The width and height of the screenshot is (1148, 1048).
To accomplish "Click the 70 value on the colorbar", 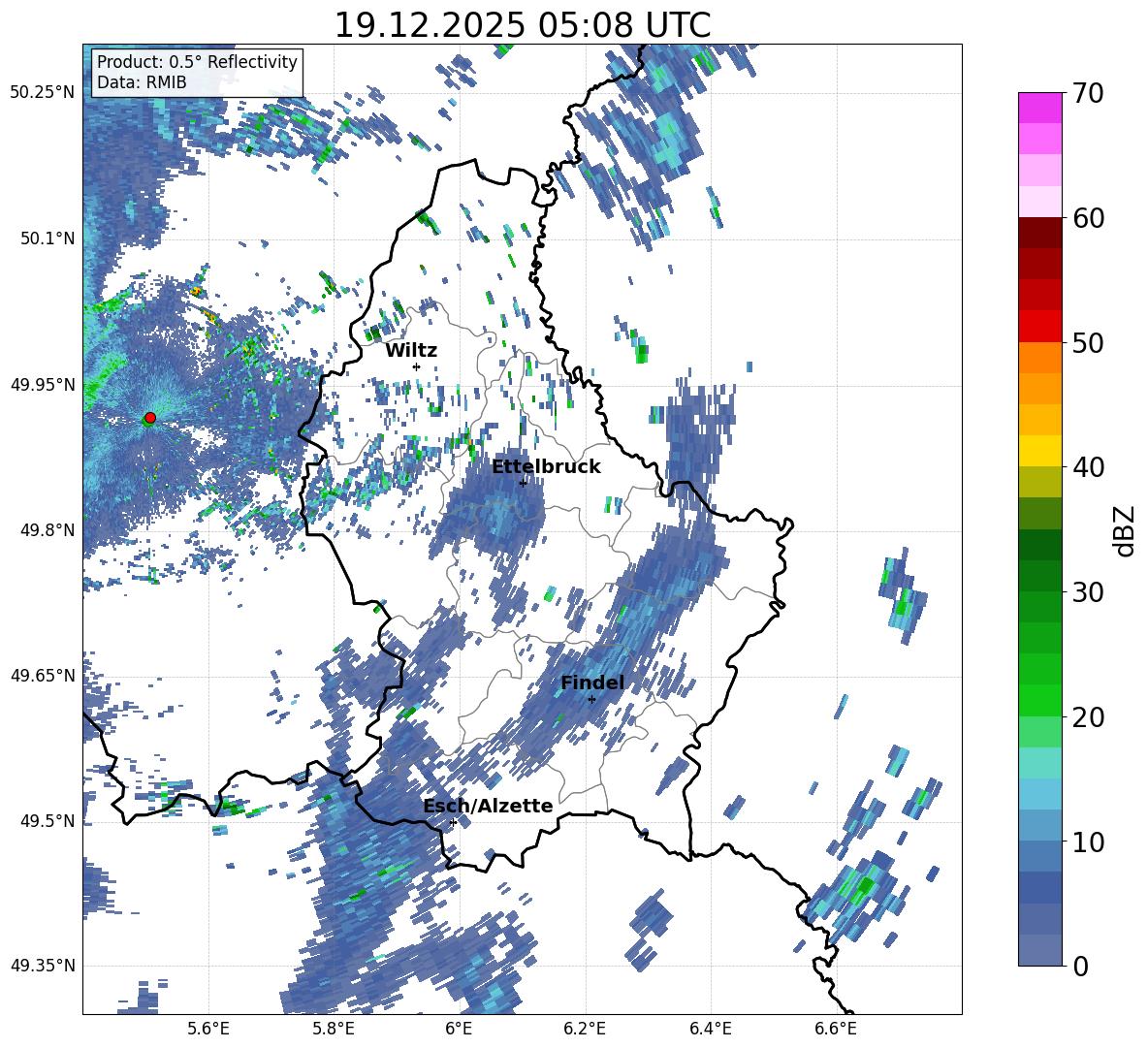I will (1088, 93).
